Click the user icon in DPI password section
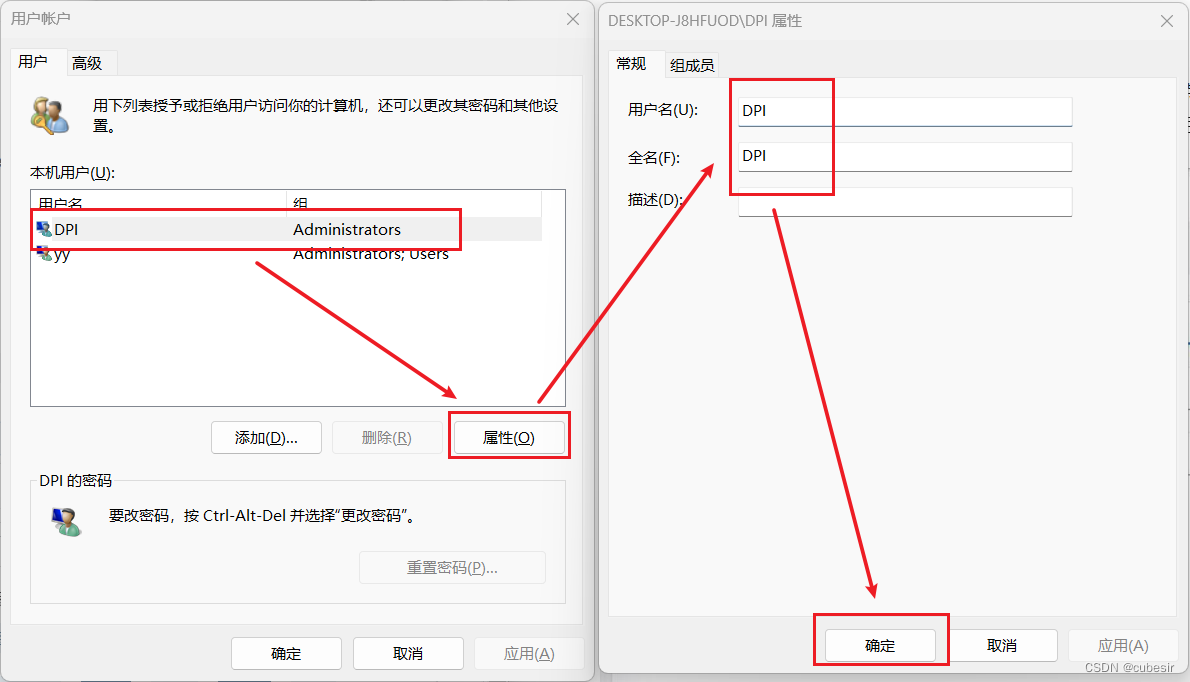This screenshot has width=1190, height=682. (66, 521)
